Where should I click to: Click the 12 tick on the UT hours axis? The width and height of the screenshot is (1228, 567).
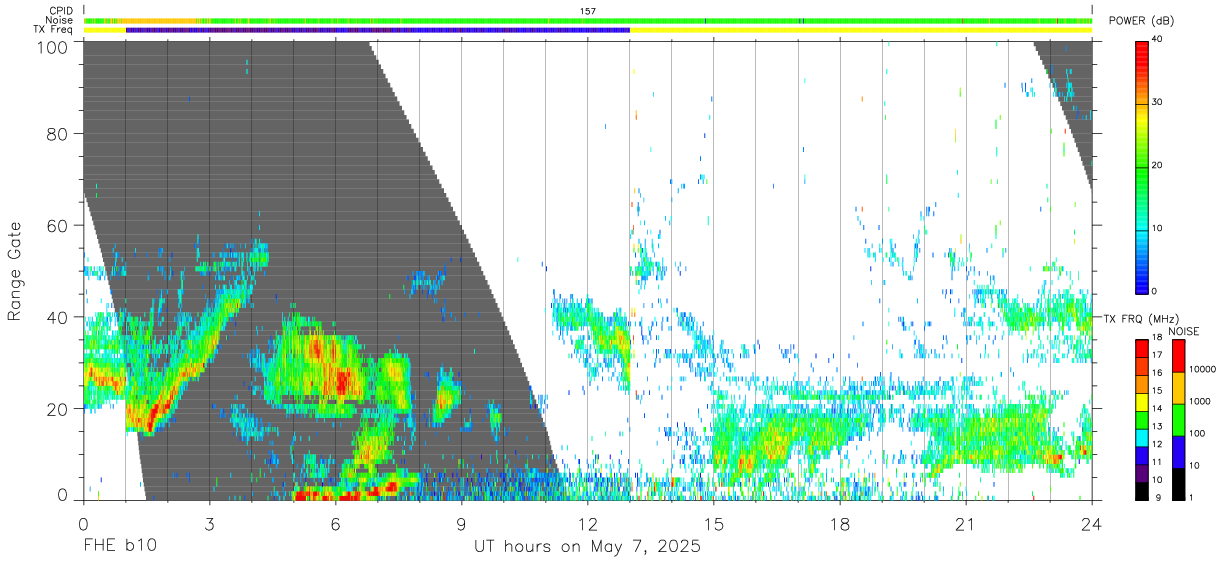coord(588,524)
